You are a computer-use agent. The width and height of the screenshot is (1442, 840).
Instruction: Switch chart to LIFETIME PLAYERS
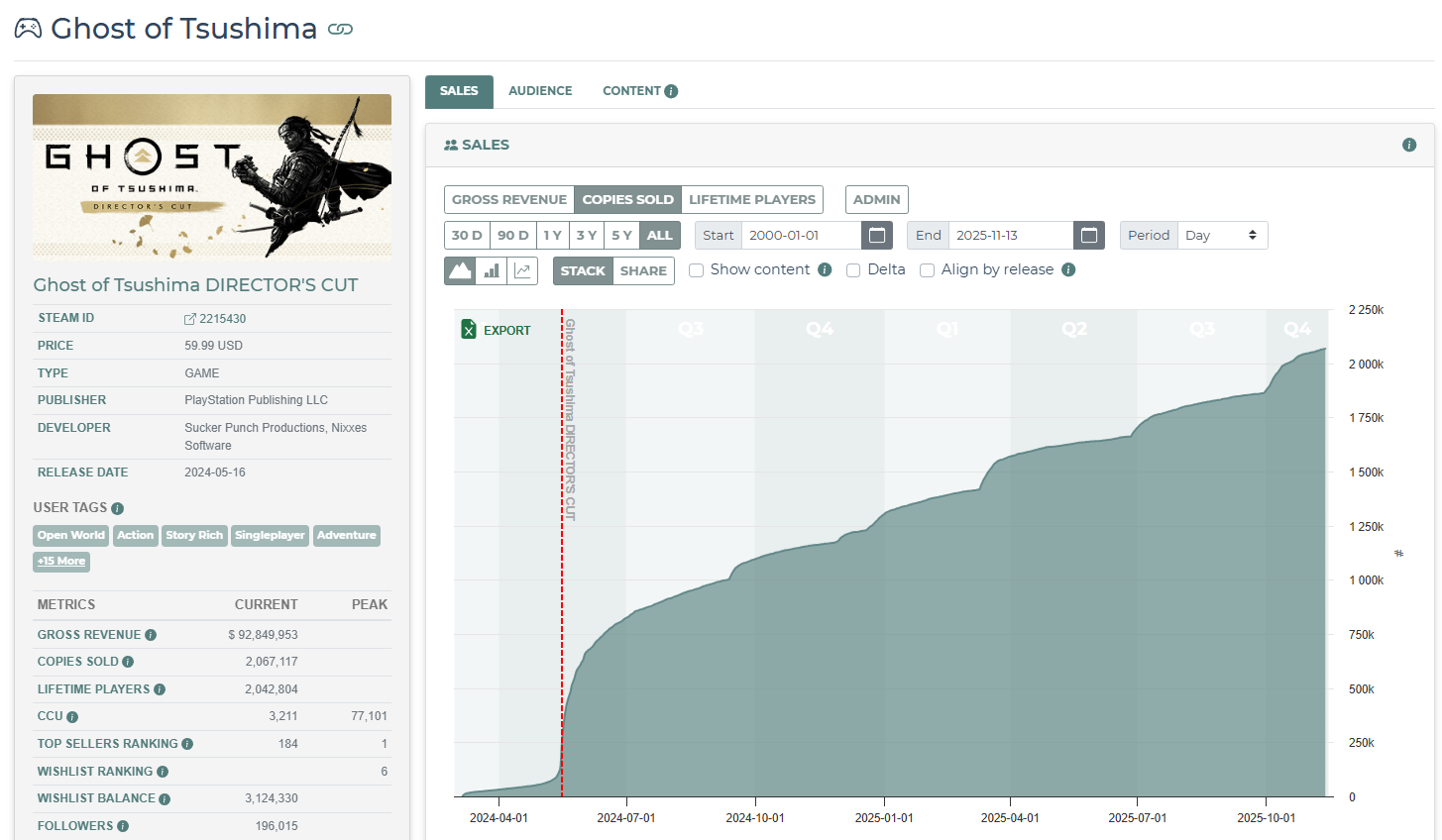click(752, 199)
